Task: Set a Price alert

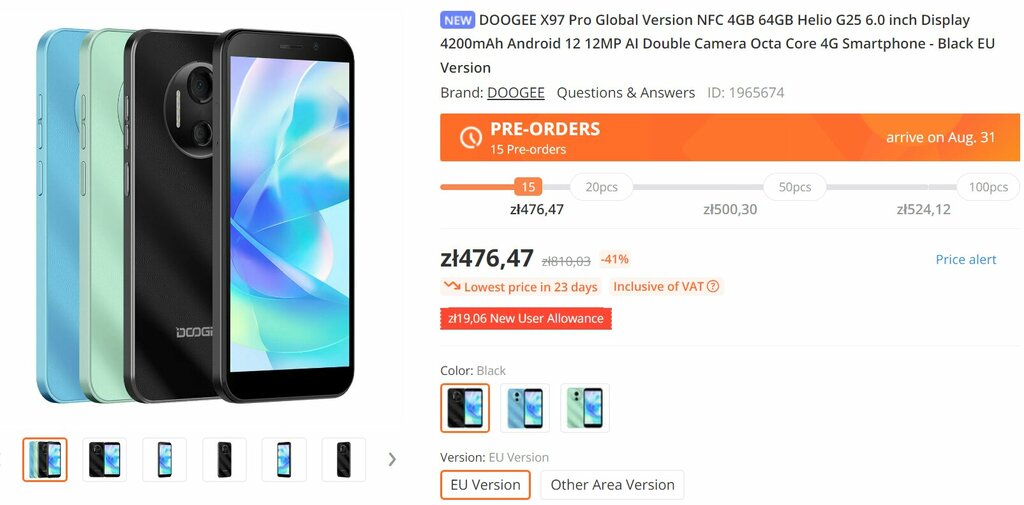Action: (966, 259)
